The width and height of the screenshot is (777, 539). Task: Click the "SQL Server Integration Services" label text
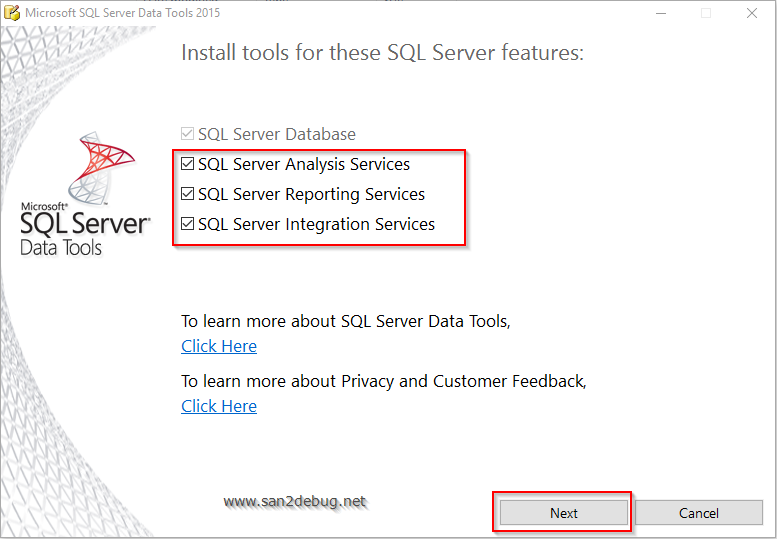316,224
